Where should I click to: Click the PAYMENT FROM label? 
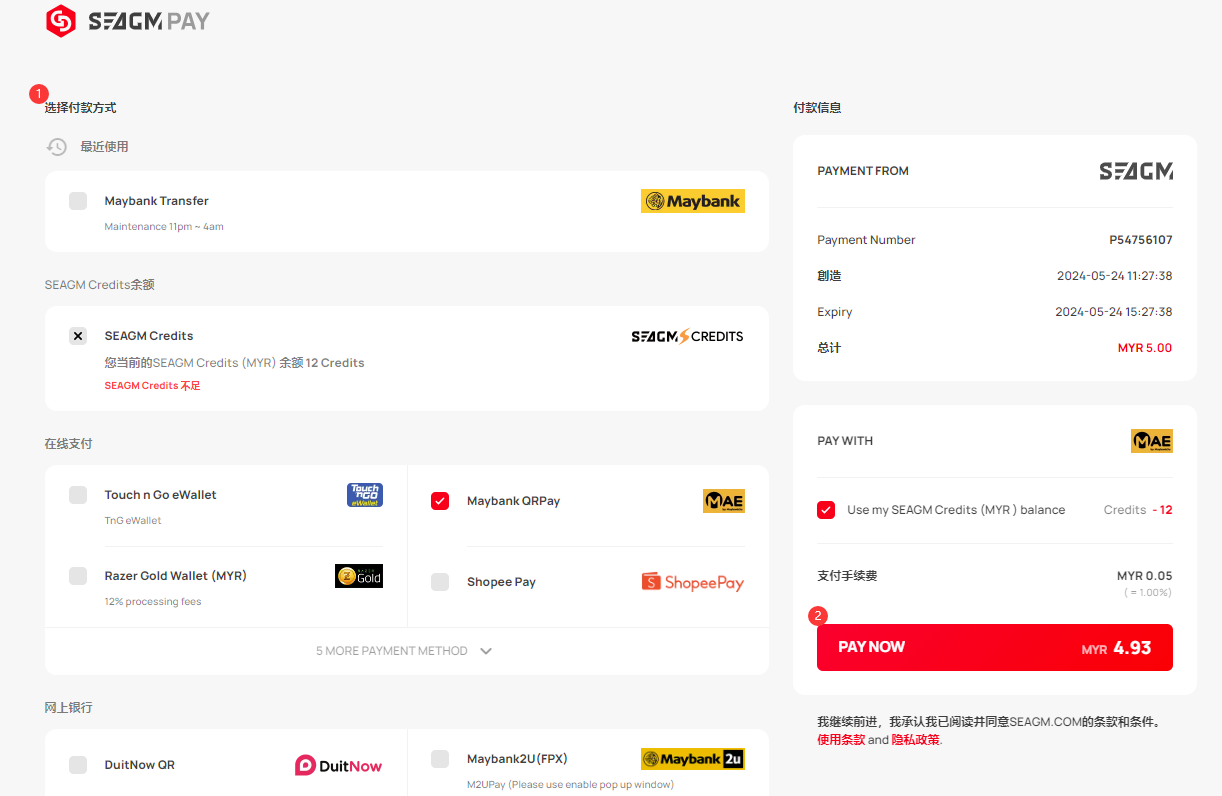pyautogui.click(x=863, y=171)
